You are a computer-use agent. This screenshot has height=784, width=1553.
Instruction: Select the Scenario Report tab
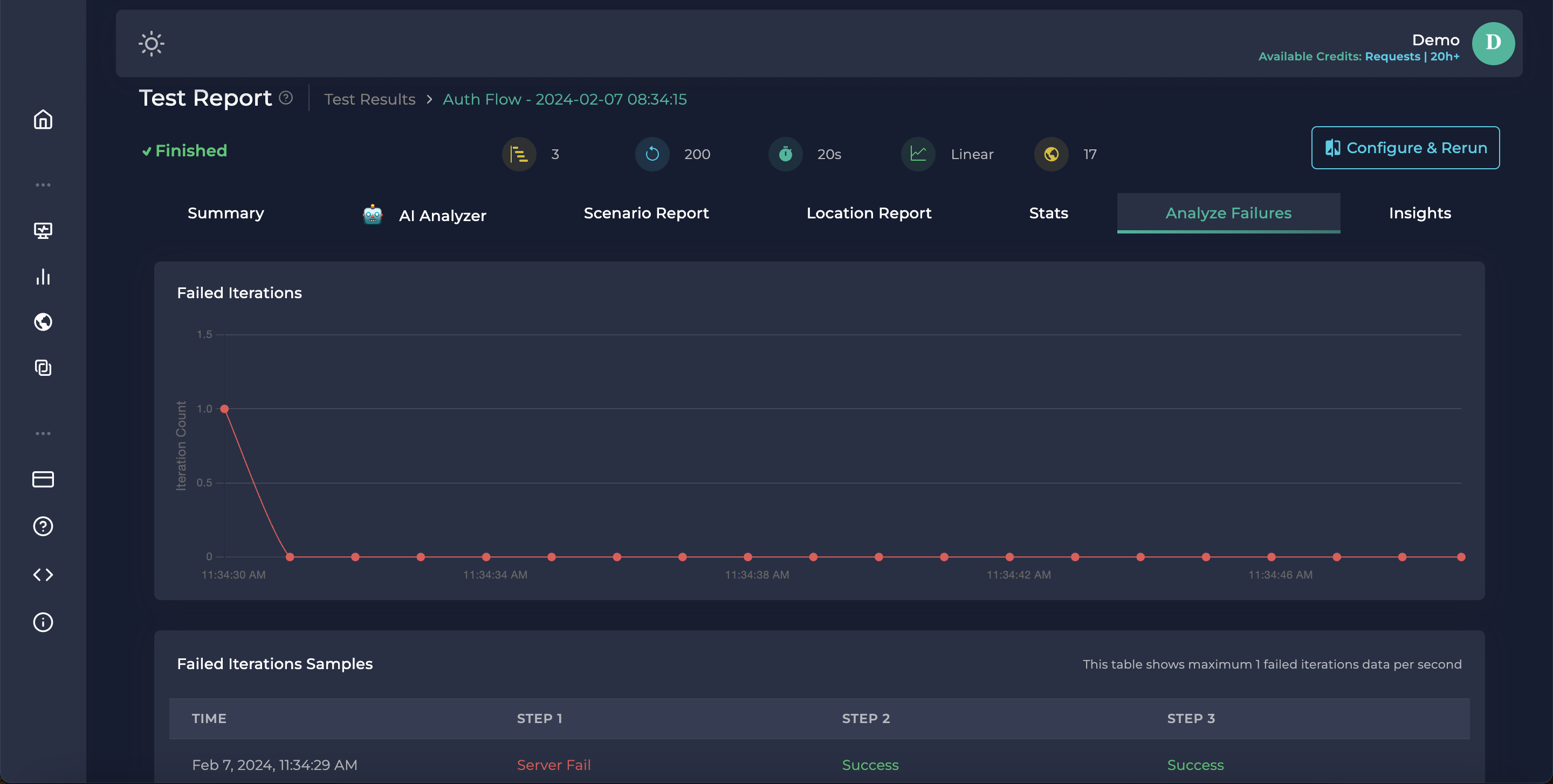pos(645,214)
